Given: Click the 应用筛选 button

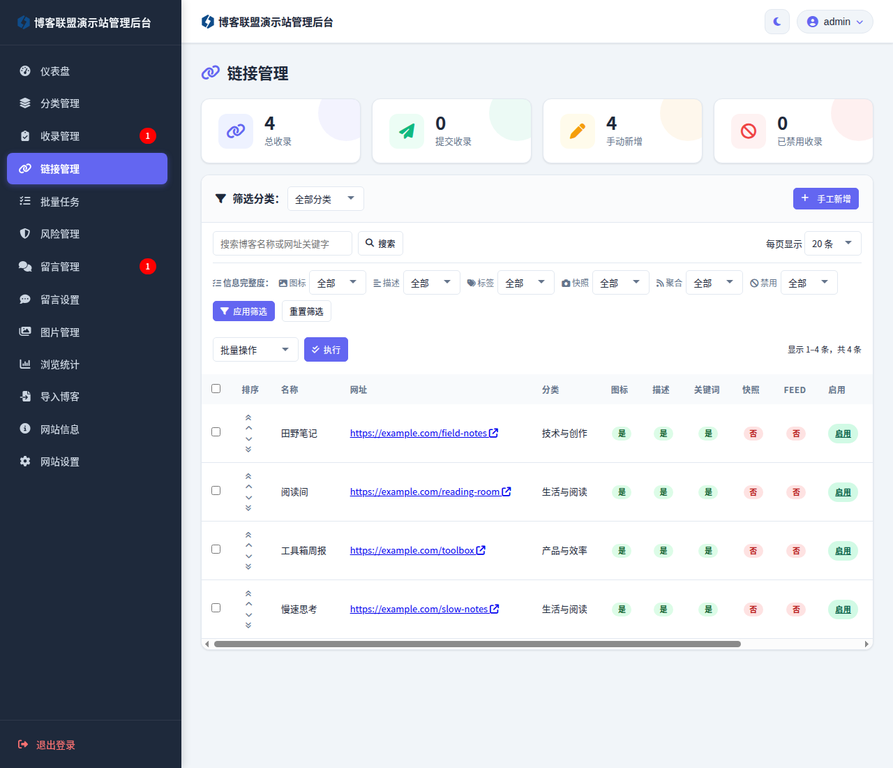Looking at the screenshot, I should click(x=244, y=311).
